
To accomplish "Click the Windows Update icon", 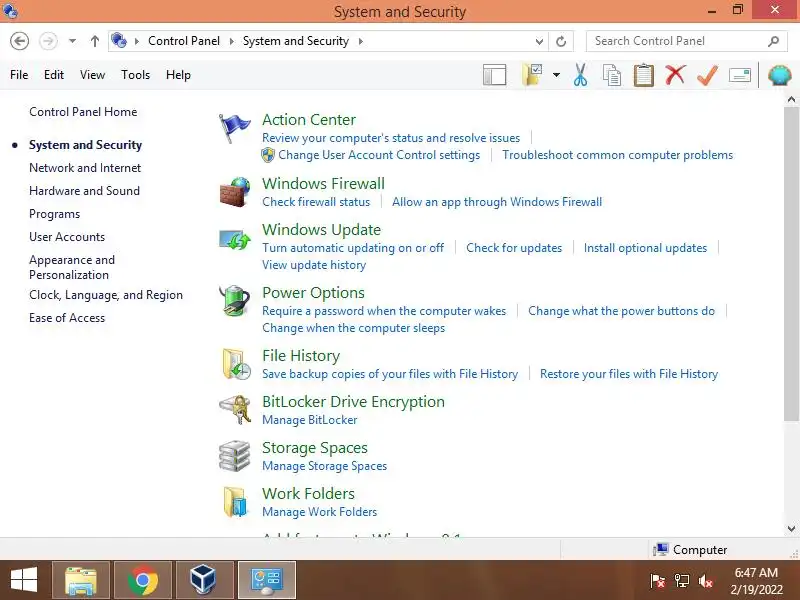I will pos(235,239).
